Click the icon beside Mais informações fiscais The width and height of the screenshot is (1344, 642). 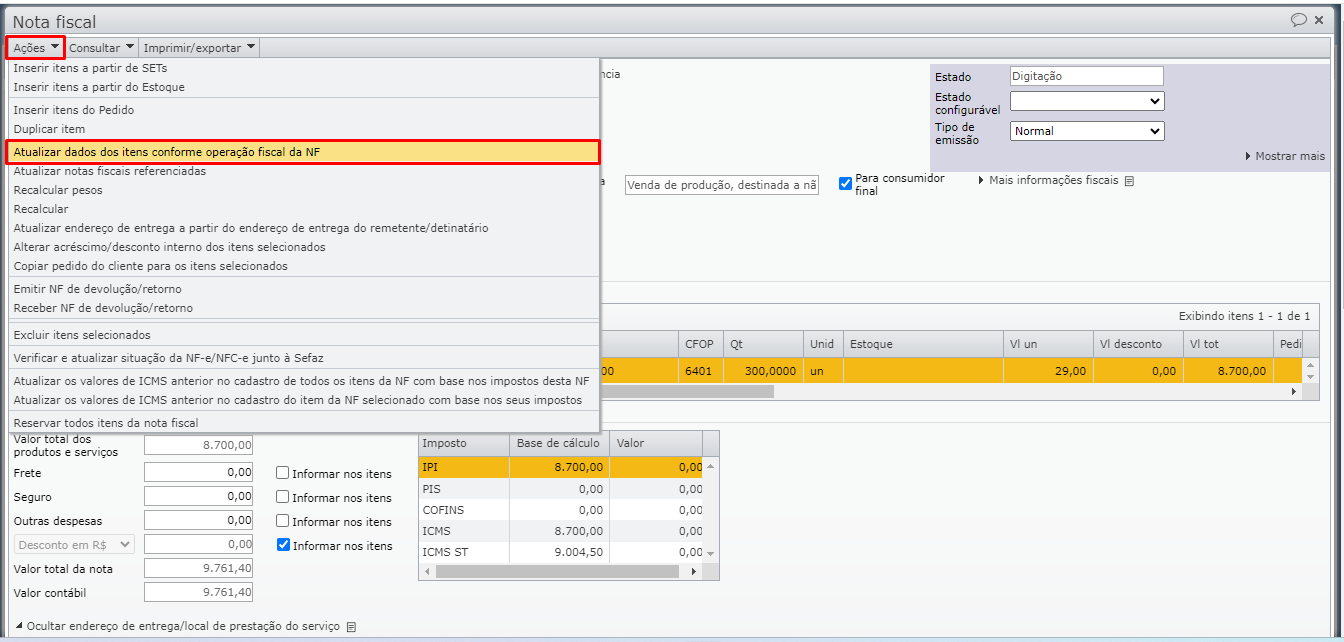[1129, 181]
